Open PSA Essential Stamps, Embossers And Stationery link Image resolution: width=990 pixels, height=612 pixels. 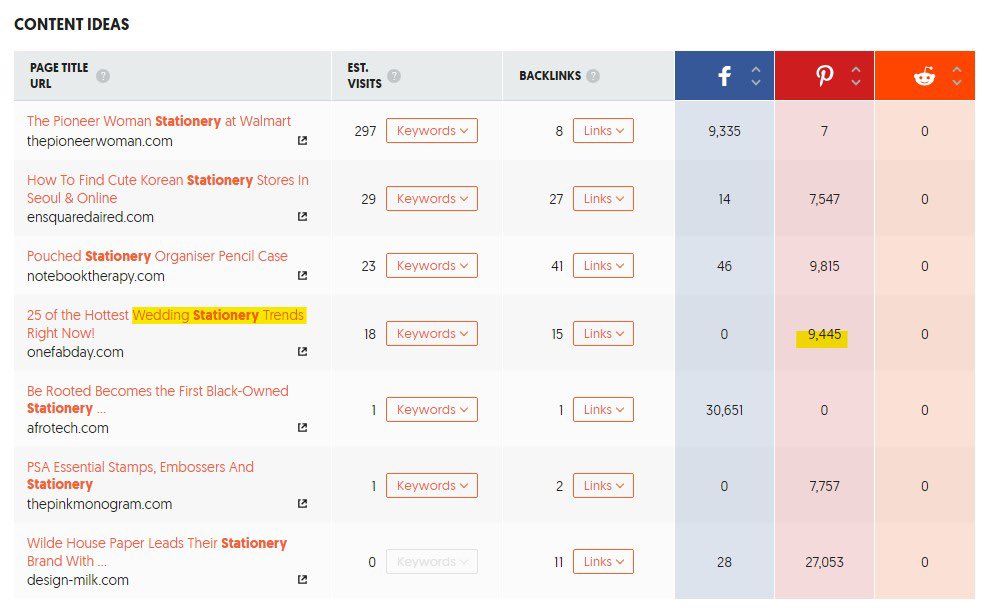tap(140, 476)
